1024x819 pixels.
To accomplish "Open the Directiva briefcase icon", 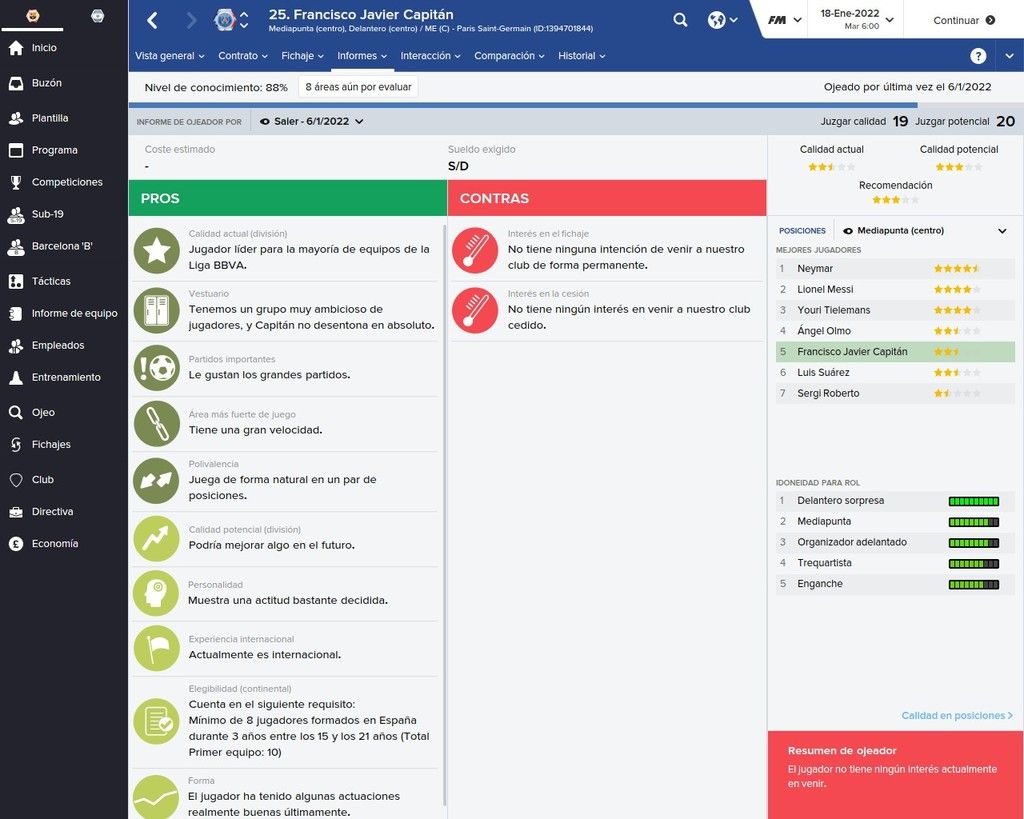I will tap(16, 511).
